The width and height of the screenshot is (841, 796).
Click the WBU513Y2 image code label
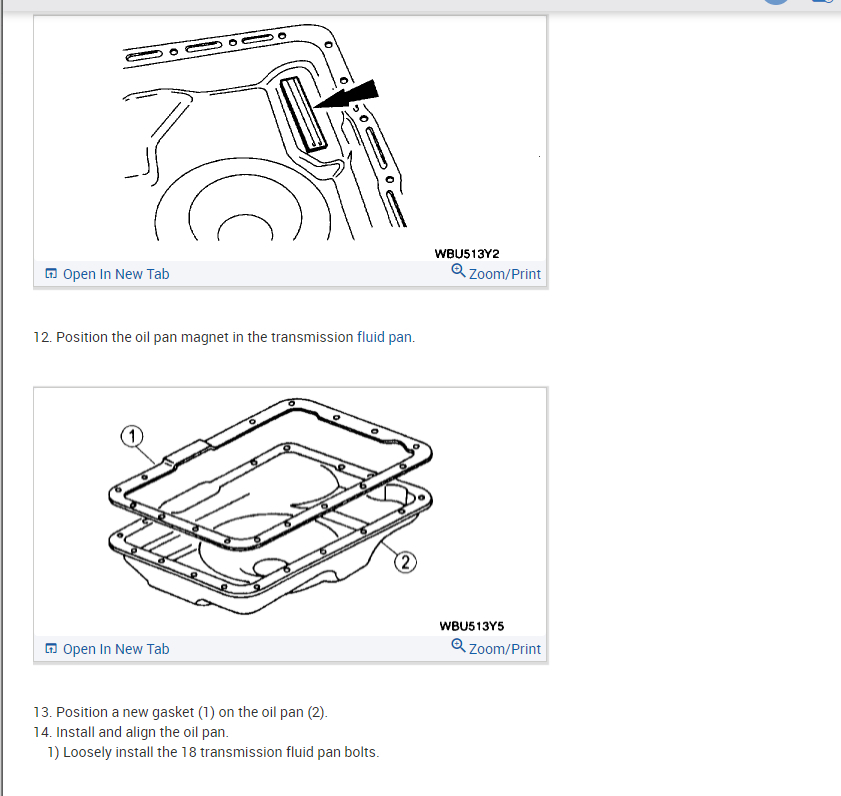coord(467,254)
